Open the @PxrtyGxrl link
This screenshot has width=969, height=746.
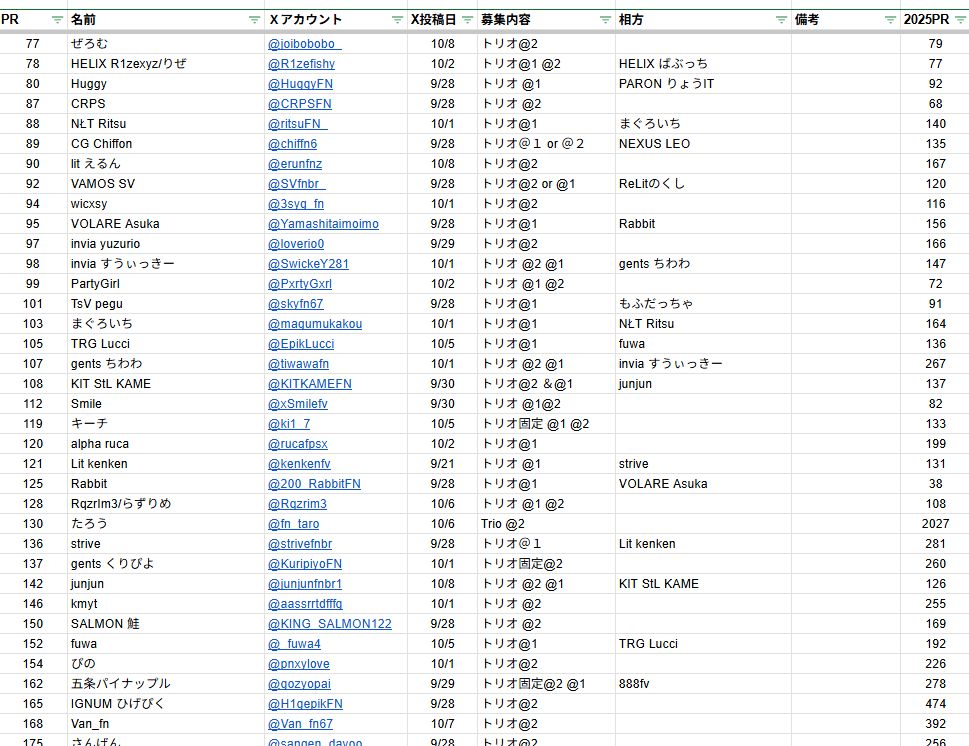click(300, 284)
